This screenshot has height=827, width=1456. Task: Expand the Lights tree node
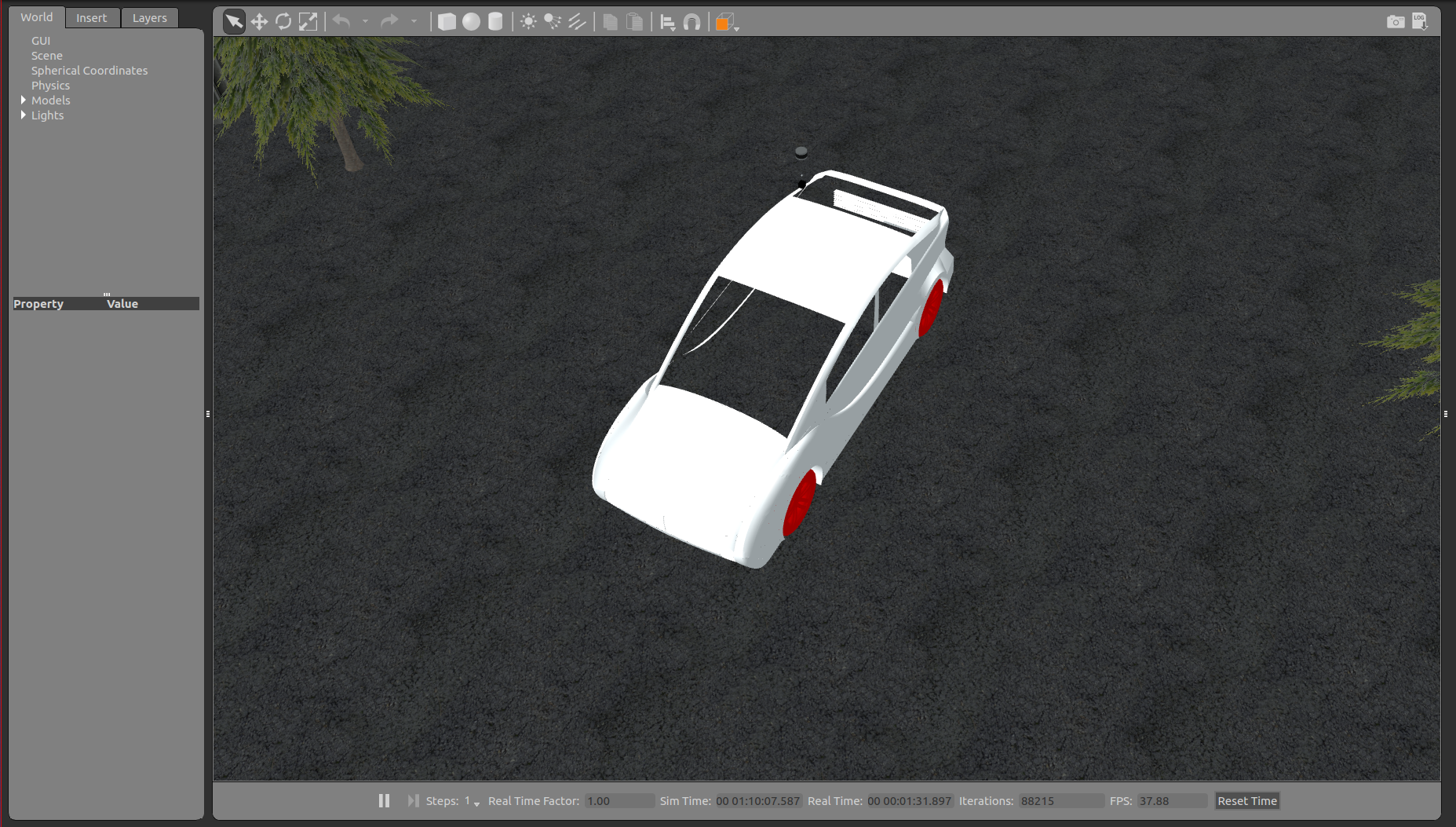24,115
